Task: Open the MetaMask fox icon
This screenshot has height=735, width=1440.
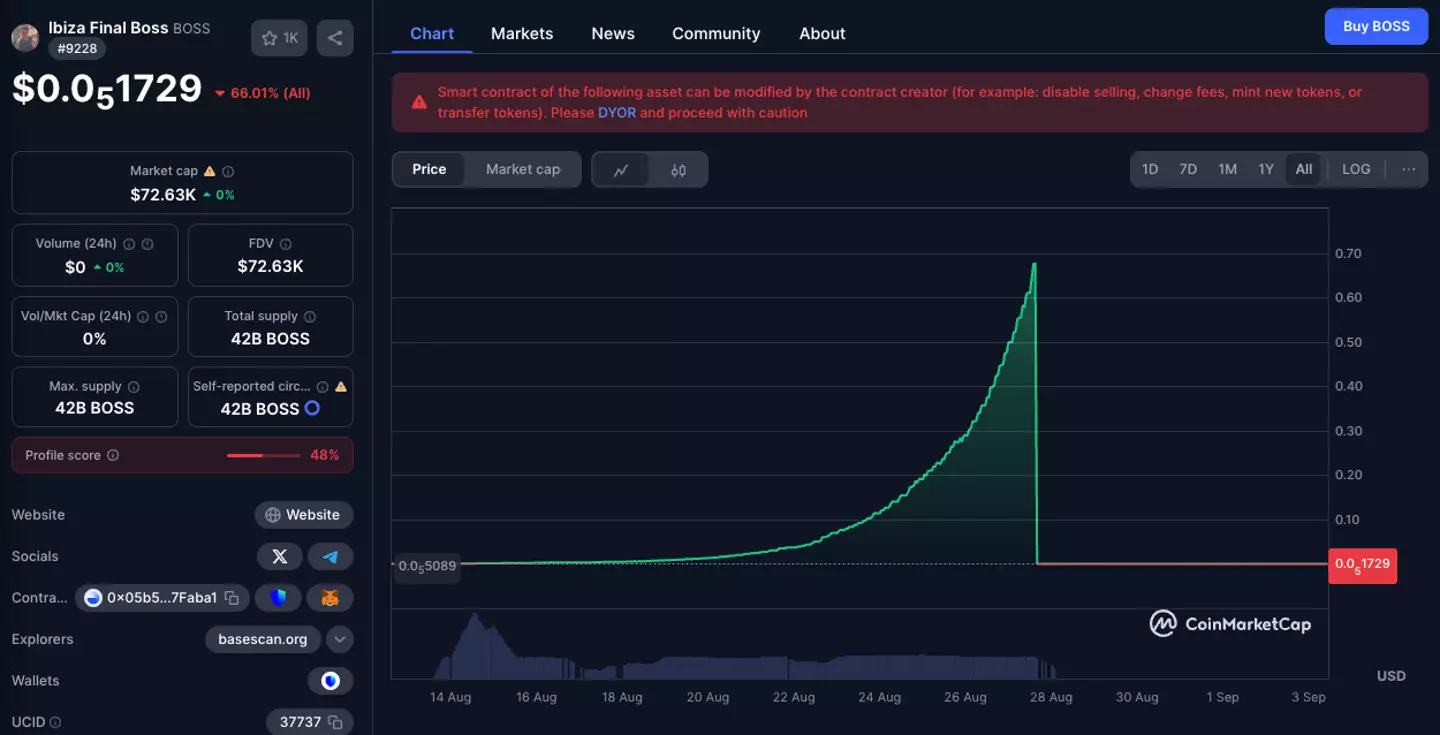Action: (x=330, y=597)
